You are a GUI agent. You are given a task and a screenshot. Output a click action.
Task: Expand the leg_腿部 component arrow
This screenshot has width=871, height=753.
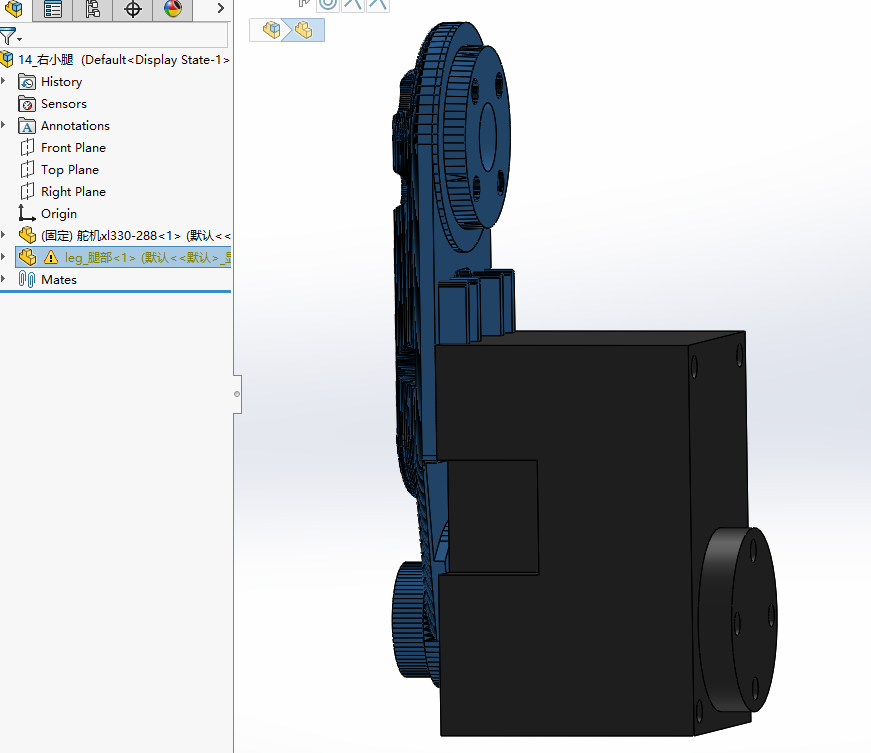pyautogui.click(x=4, y=257)
